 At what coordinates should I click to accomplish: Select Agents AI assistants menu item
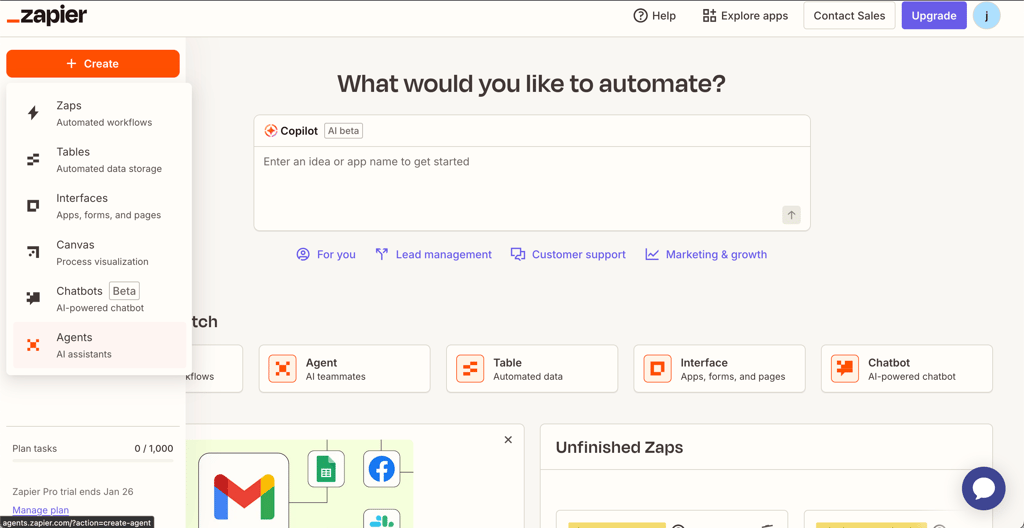click(99, 345)
